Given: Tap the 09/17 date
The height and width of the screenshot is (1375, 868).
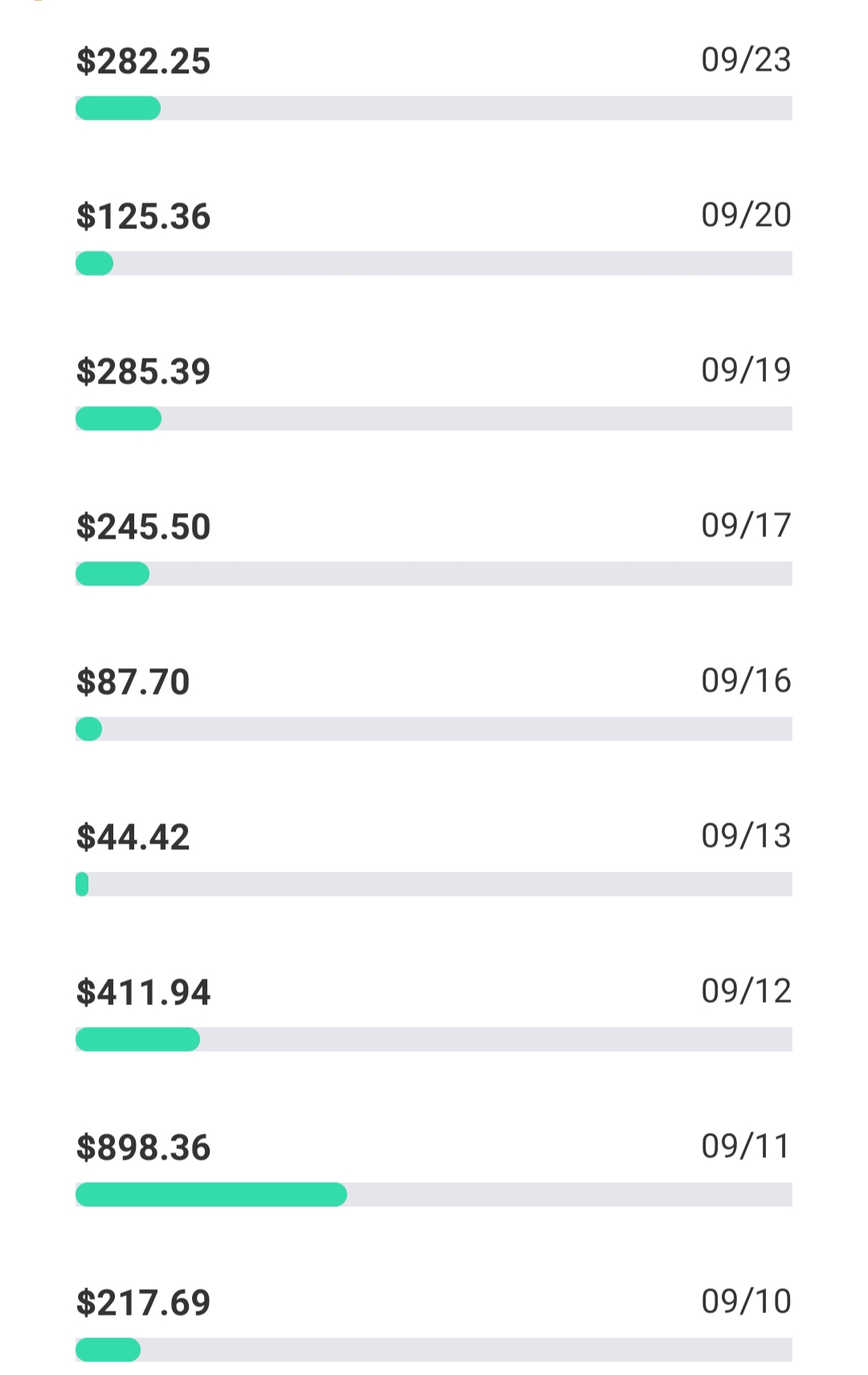Looking at the screenshot, I should (x=746, y=526).
